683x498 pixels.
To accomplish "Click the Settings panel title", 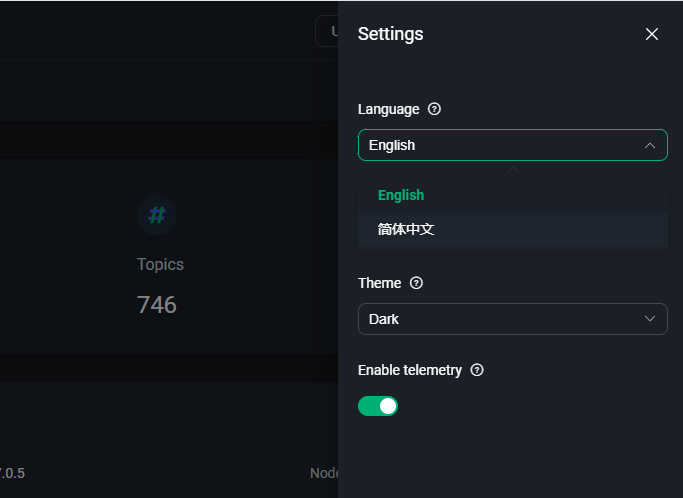I will pyautogui.click(x=390, y=34).
